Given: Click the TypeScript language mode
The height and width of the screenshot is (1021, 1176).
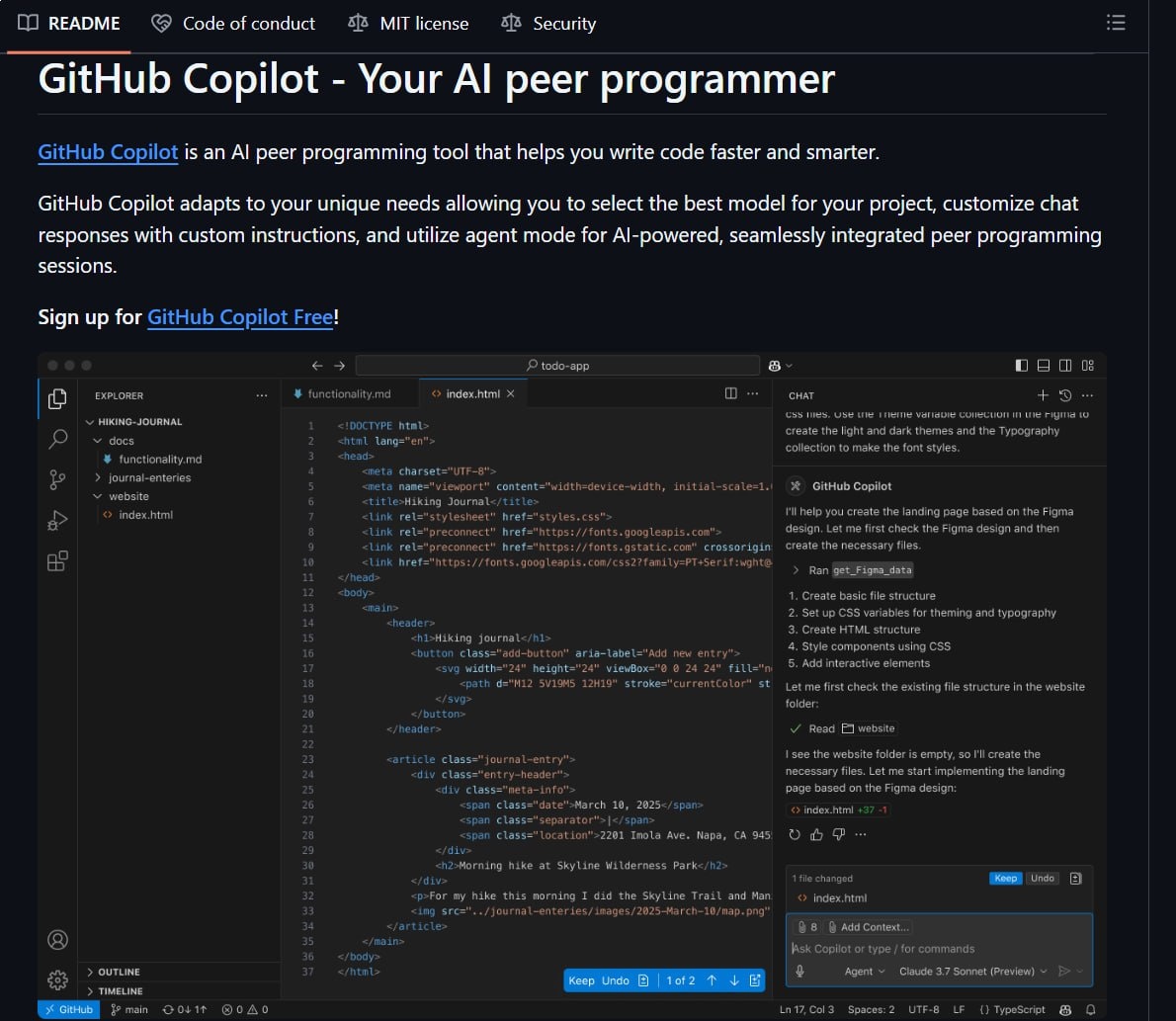Looking at the screenshot, I should coord(1012,1010).
